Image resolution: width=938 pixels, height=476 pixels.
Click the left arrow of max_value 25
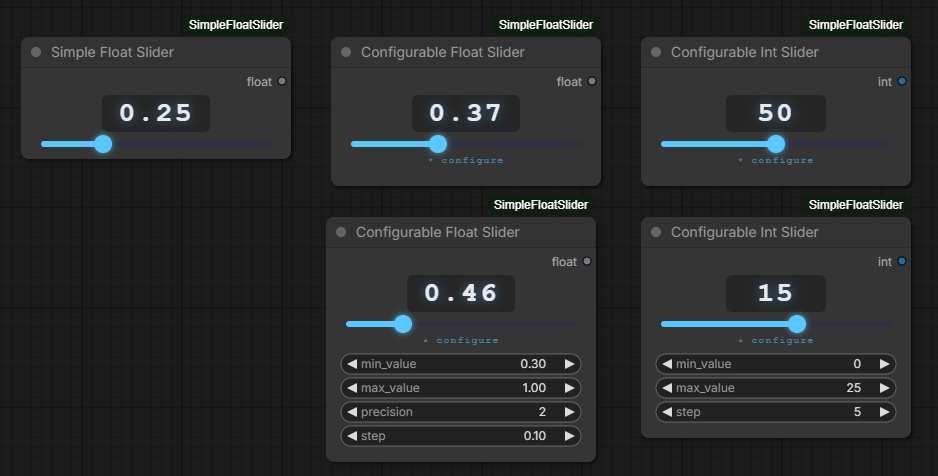pyautogui.click(x=667, y=387)
